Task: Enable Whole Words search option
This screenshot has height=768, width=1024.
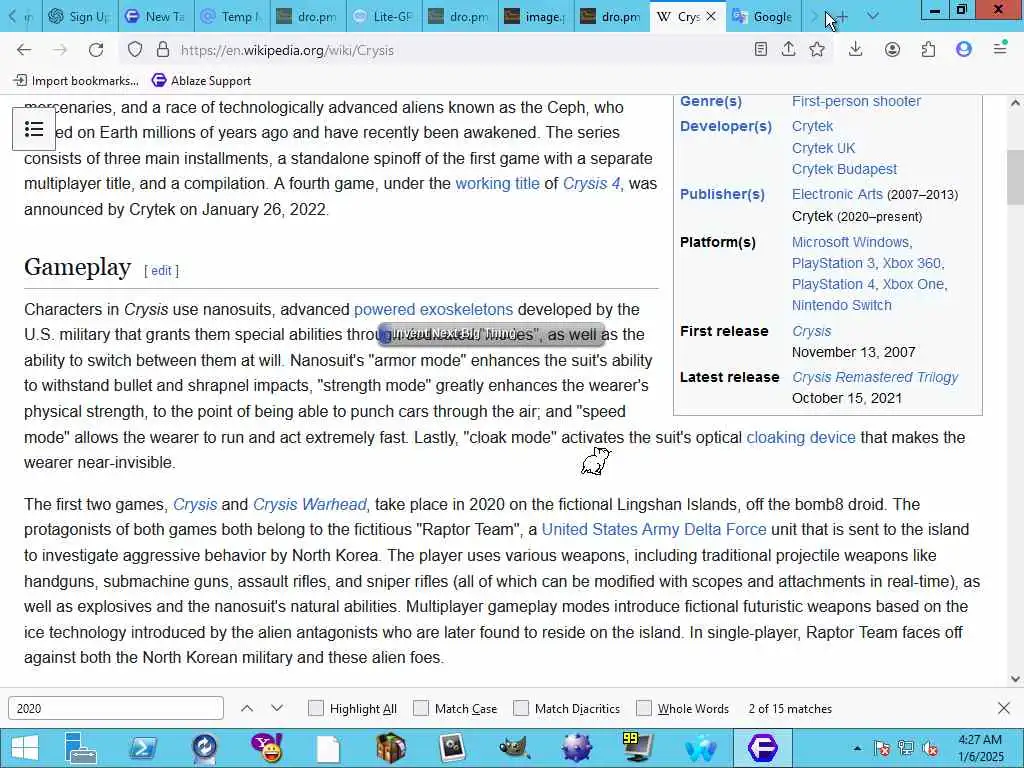Action: (x=644, y=708)
